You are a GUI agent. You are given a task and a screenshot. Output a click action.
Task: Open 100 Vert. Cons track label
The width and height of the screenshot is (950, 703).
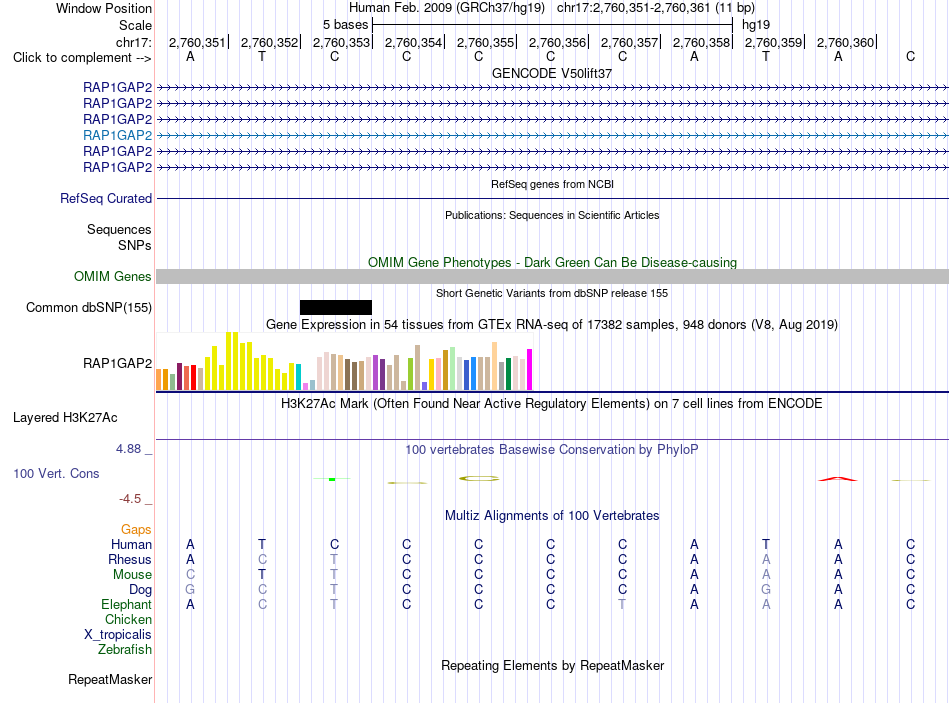coord(56,473)
